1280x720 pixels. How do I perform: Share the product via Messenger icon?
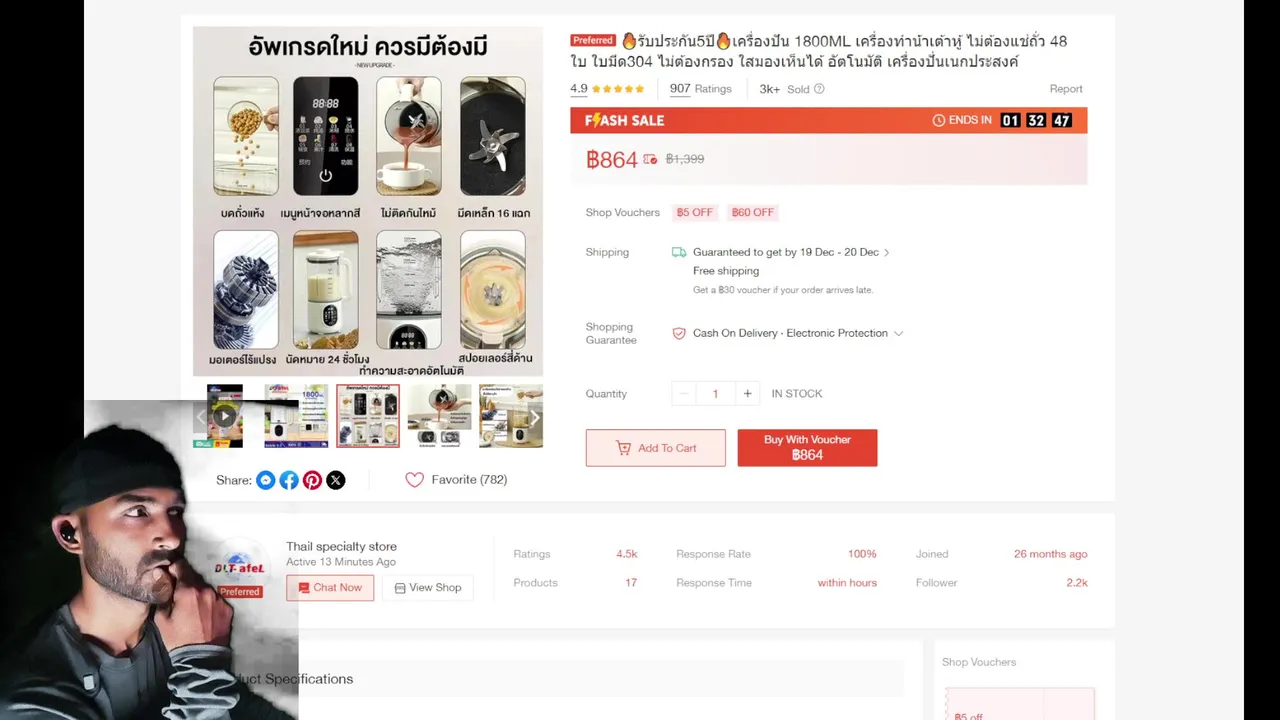265,480
